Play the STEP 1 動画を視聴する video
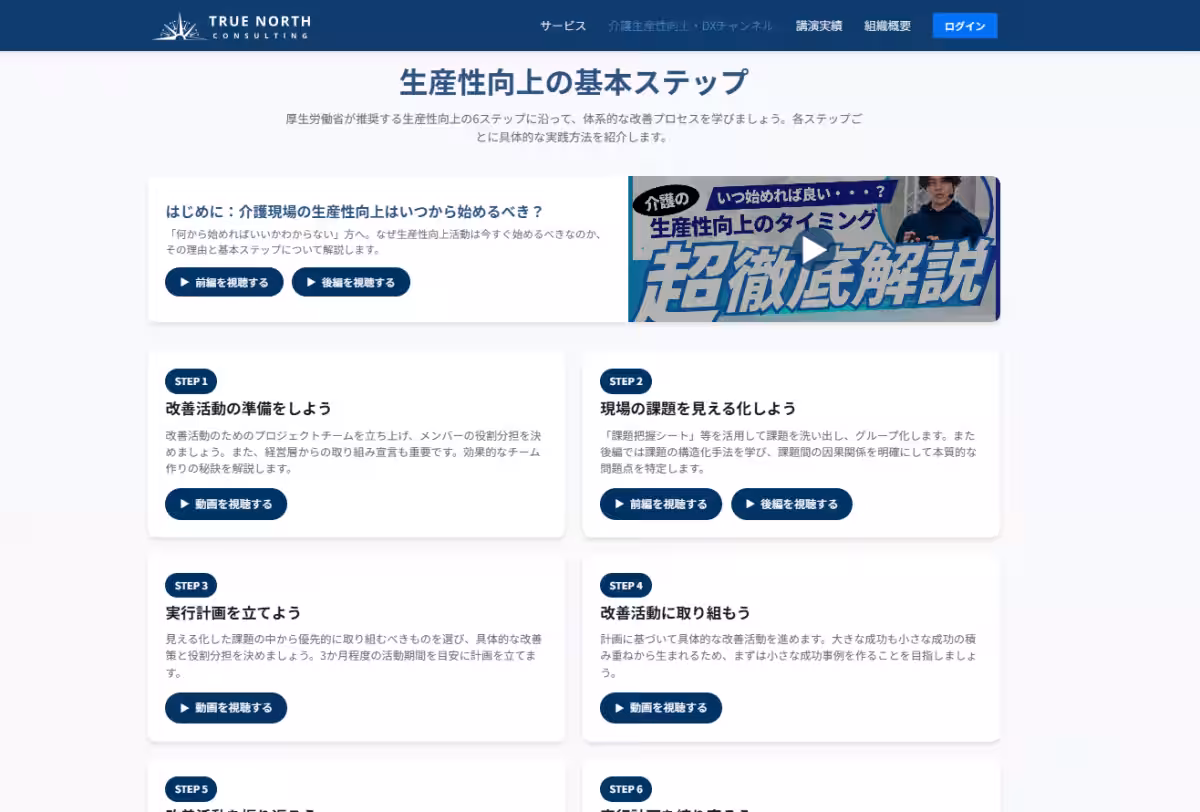Screen dimensions: 1200x812 [226, 504]
